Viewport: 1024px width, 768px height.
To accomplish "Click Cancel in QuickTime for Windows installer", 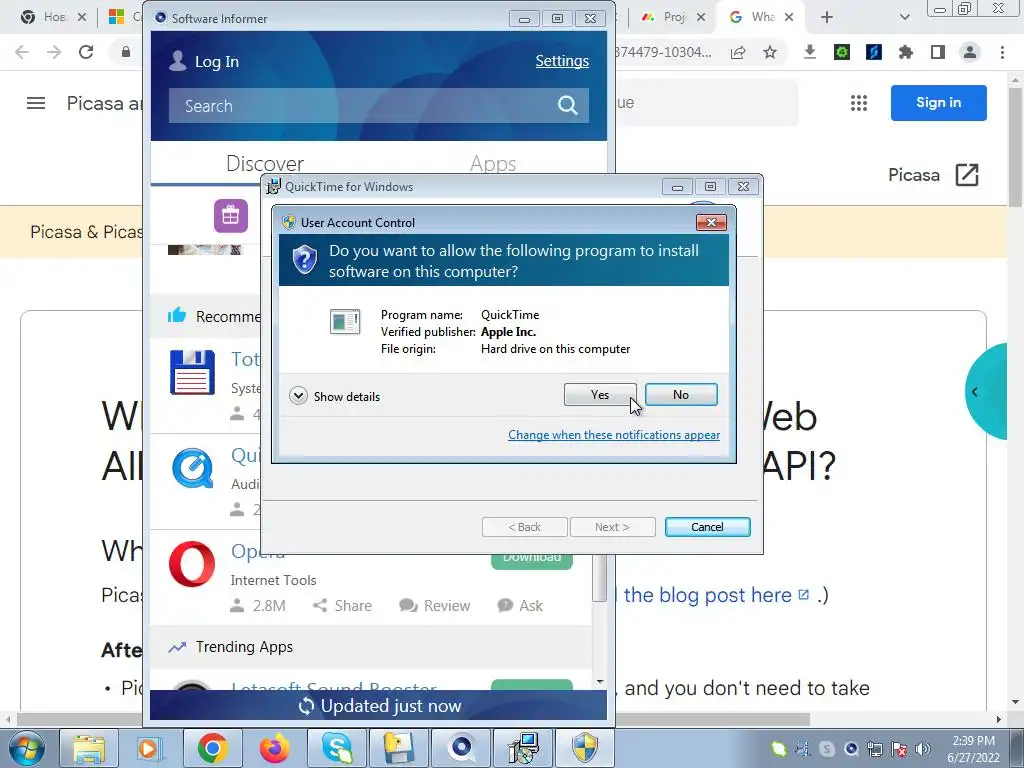I will click(707, 527).
